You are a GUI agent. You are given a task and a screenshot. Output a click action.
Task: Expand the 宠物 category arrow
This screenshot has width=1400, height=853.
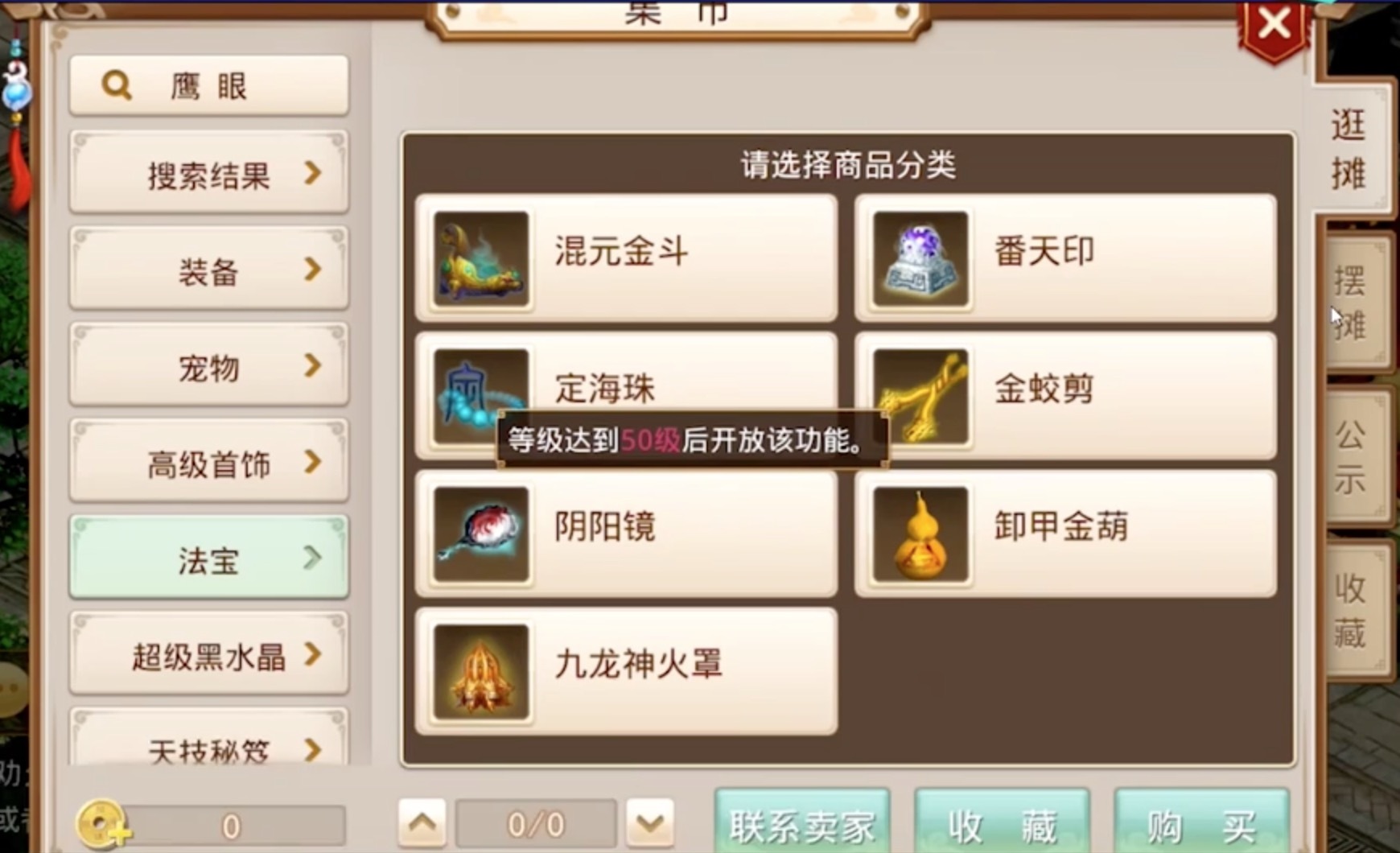(x=313, y=366)
